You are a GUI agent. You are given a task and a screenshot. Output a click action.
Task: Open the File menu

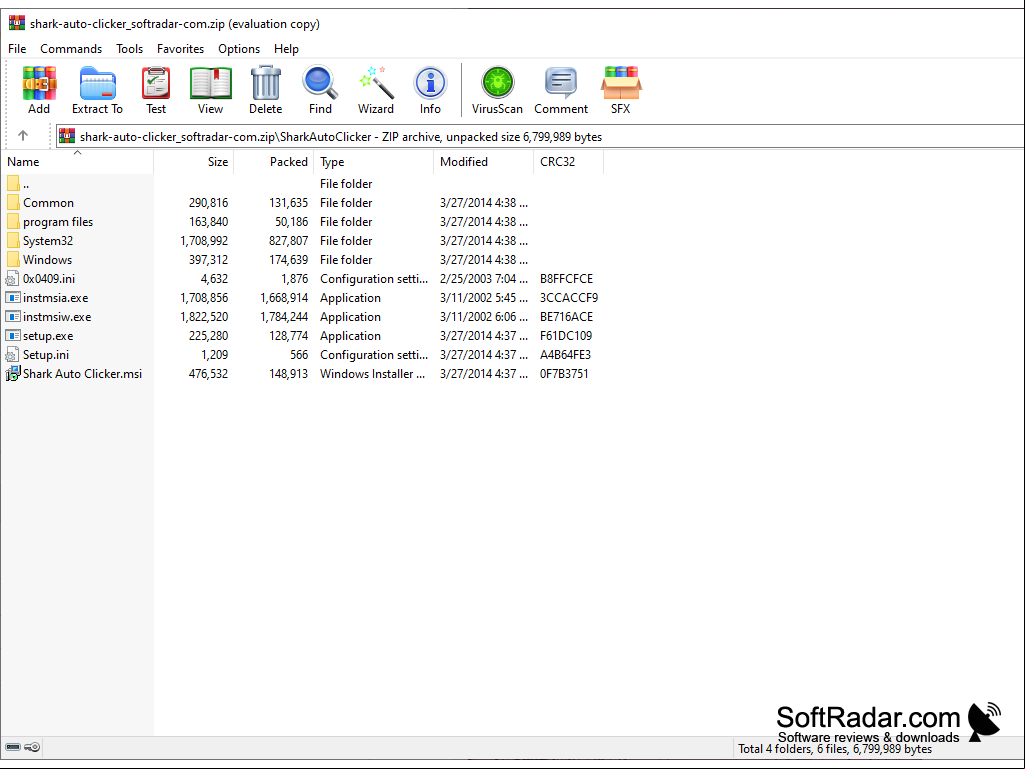coord(17,48)
